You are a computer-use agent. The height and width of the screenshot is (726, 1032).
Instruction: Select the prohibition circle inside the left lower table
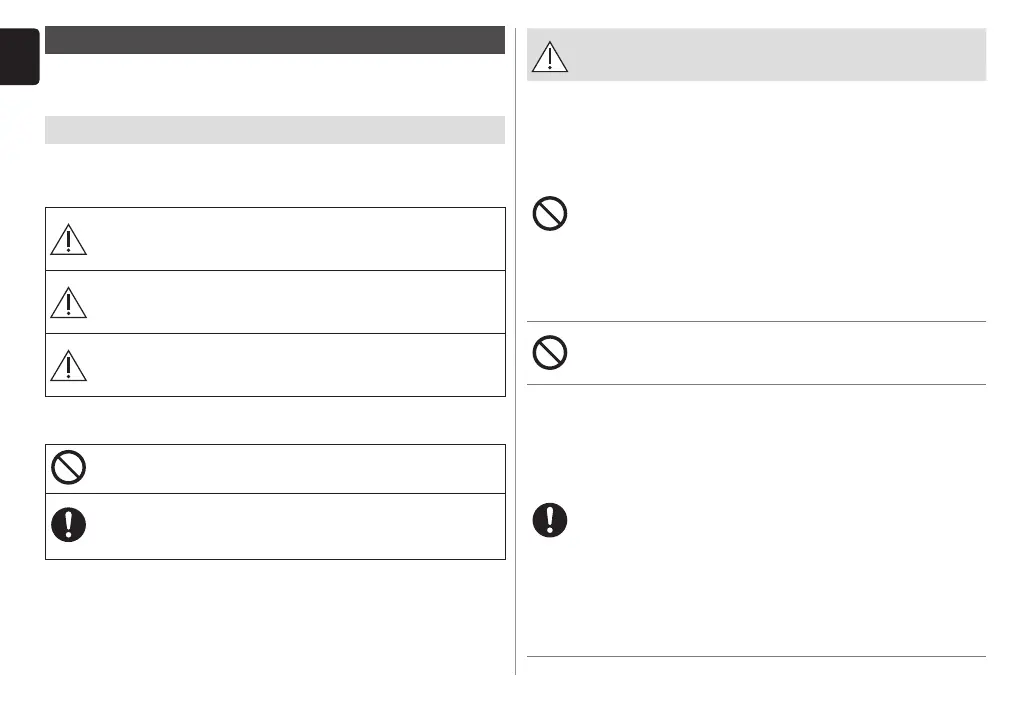(68, 467)
